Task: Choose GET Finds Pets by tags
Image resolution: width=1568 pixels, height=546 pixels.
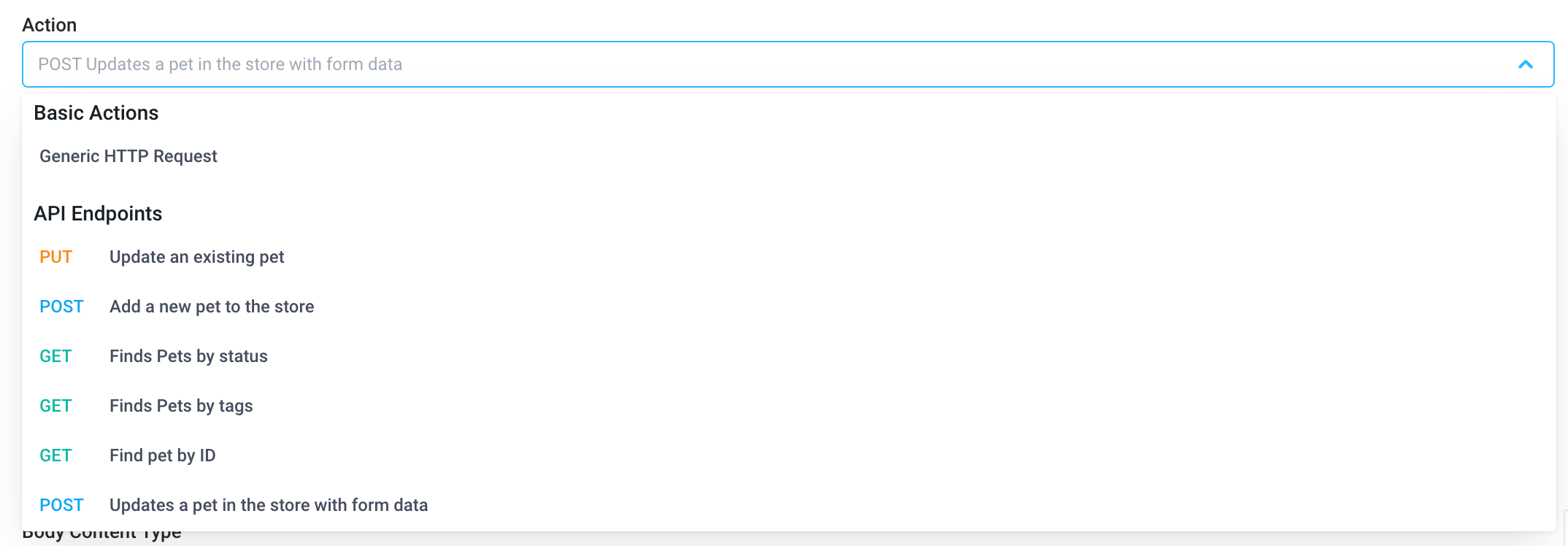Action: 180,405
